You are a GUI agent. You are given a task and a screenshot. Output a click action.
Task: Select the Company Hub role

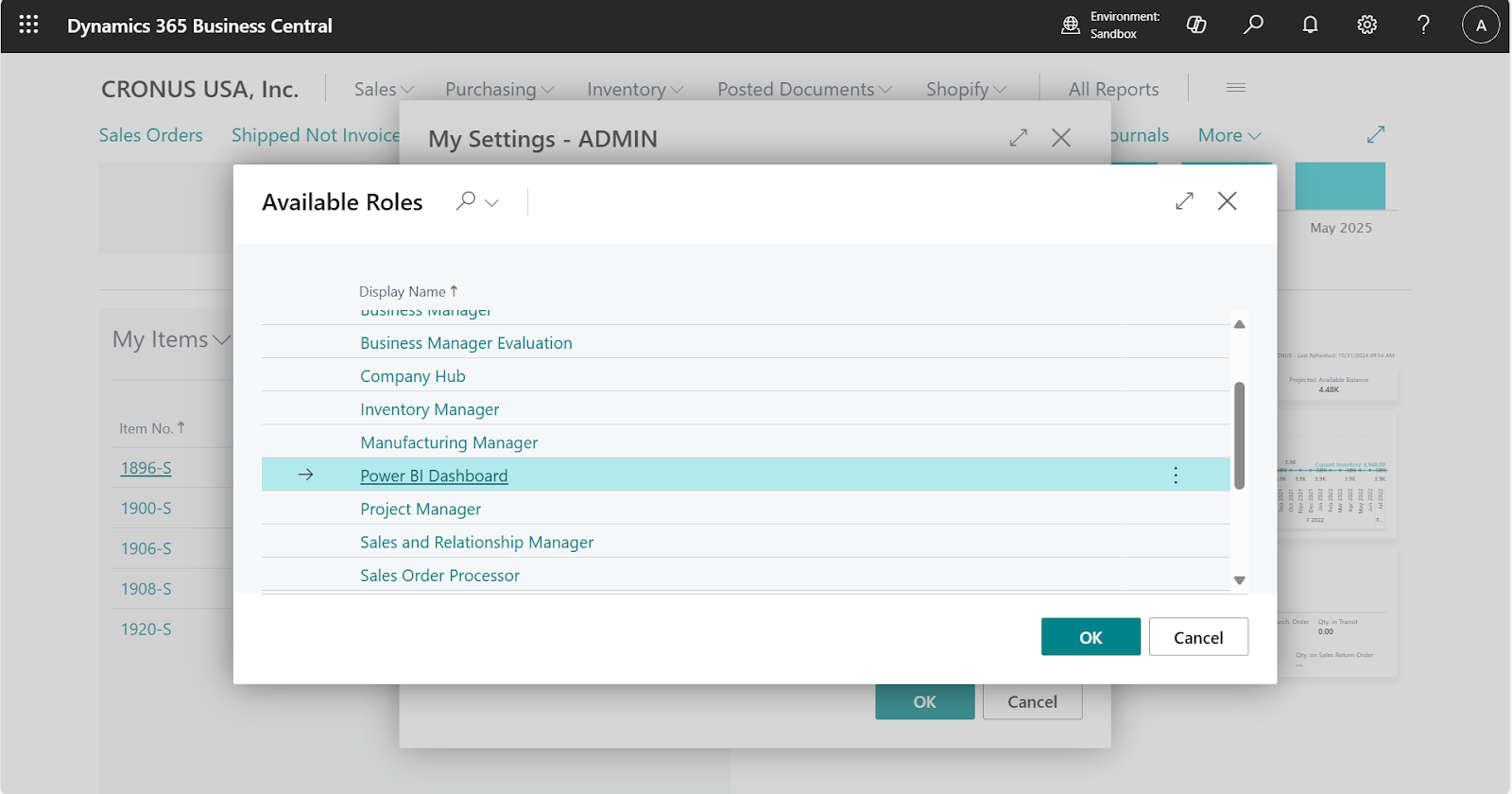[413, 376]
